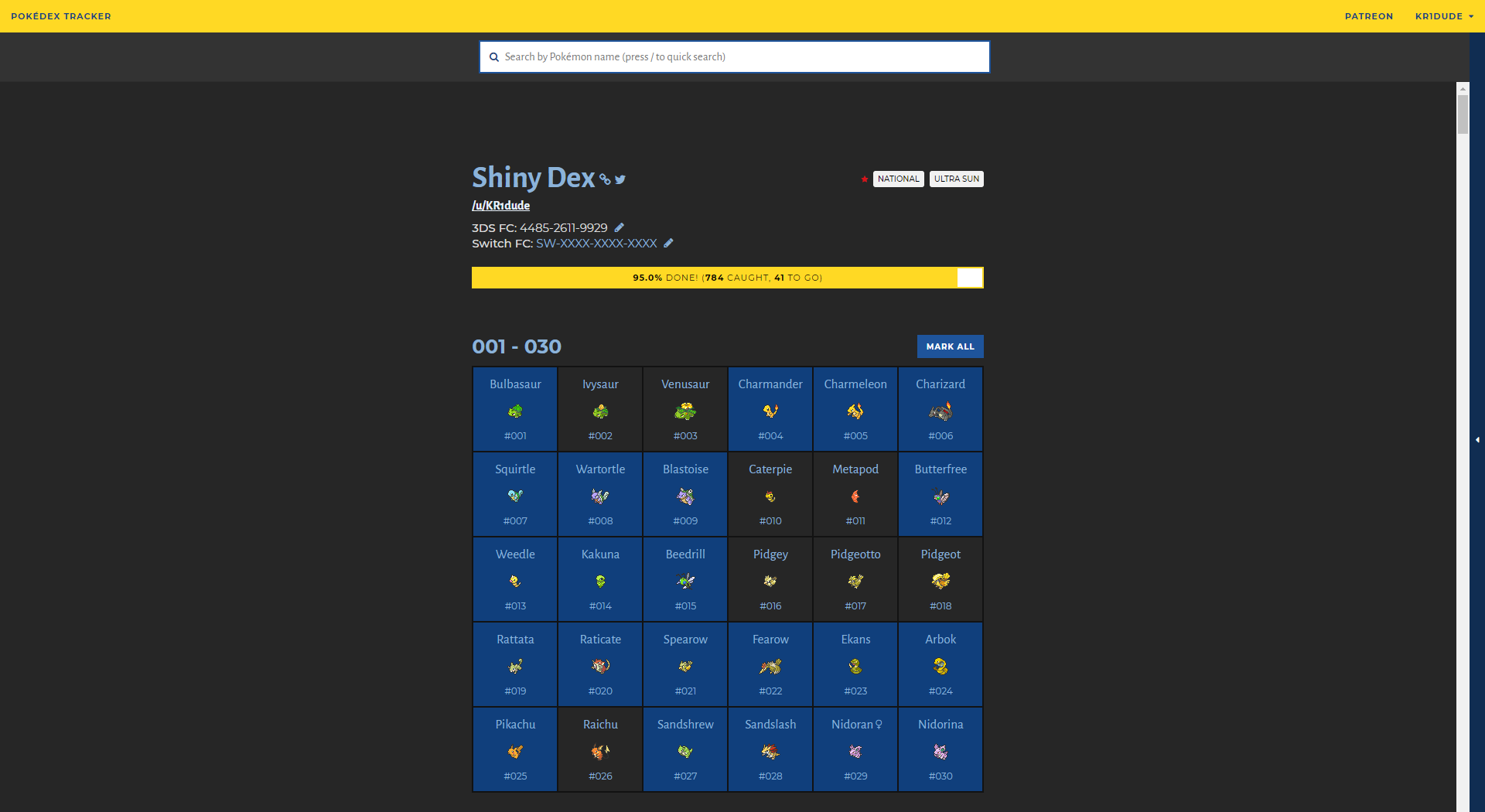The image size is (1485, 812).
Task: Focus the Pokémon name search field
Action: [734, 57]
